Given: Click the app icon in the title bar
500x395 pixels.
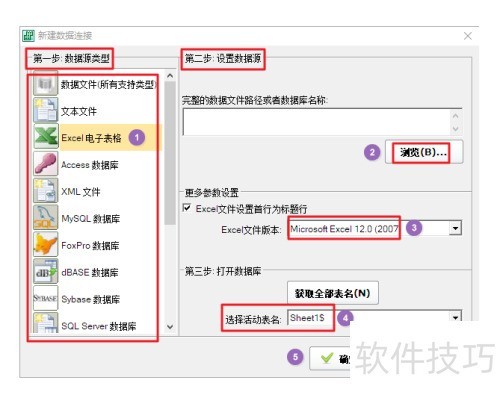Looking at the screenshot, I should (x=28, y=35).
